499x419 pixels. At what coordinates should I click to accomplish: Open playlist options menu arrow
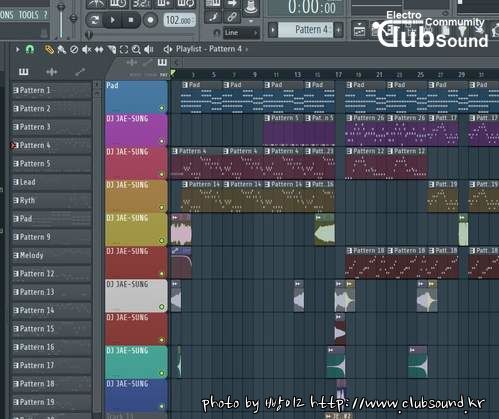coord(17,50)
